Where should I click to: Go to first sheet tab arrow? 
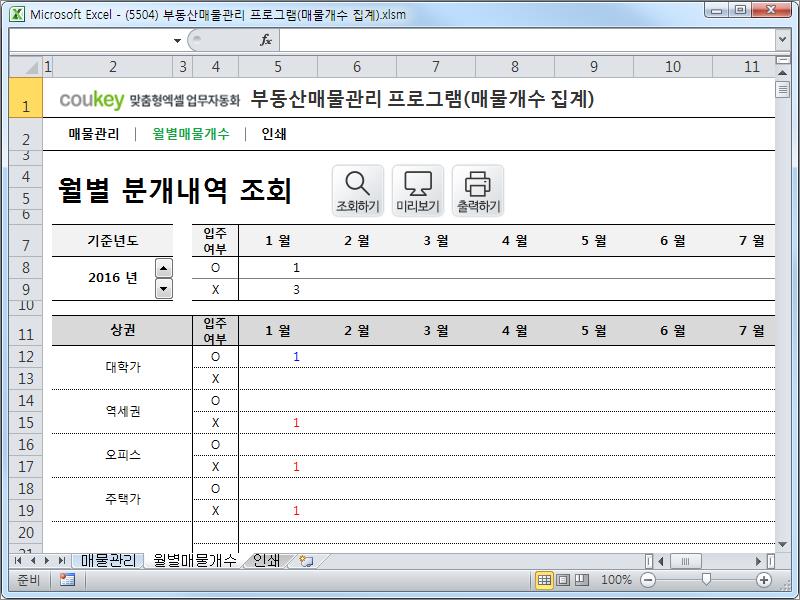tap(18, 561)
